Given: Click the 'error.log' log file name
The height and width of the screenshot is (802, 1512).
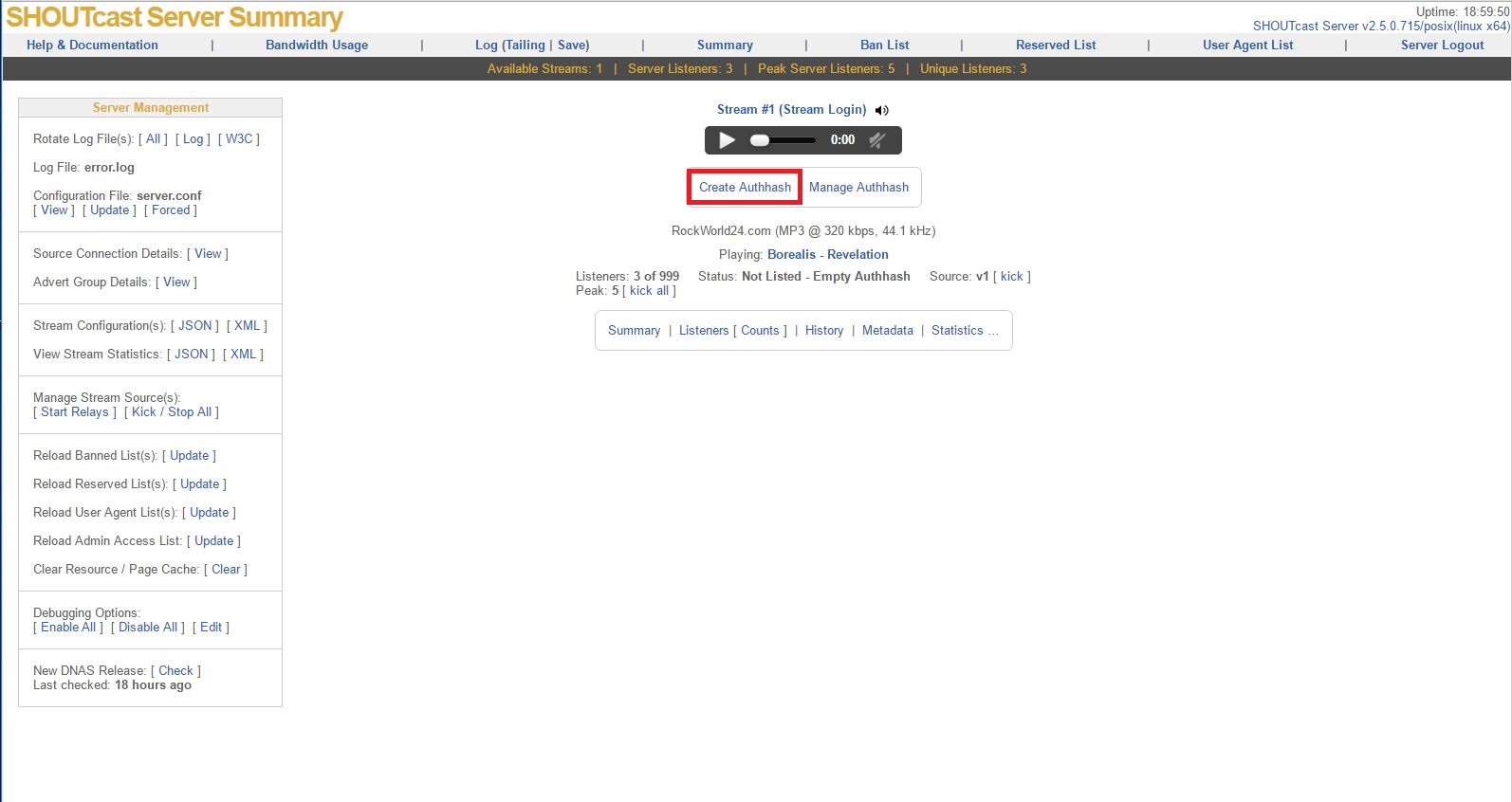Looking at the screenshot, I should 109,167.
